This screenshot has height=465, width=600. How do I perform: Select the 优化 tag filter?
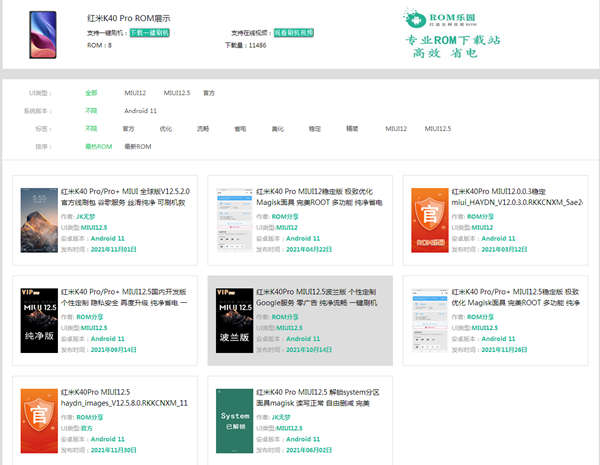point(165,128)
